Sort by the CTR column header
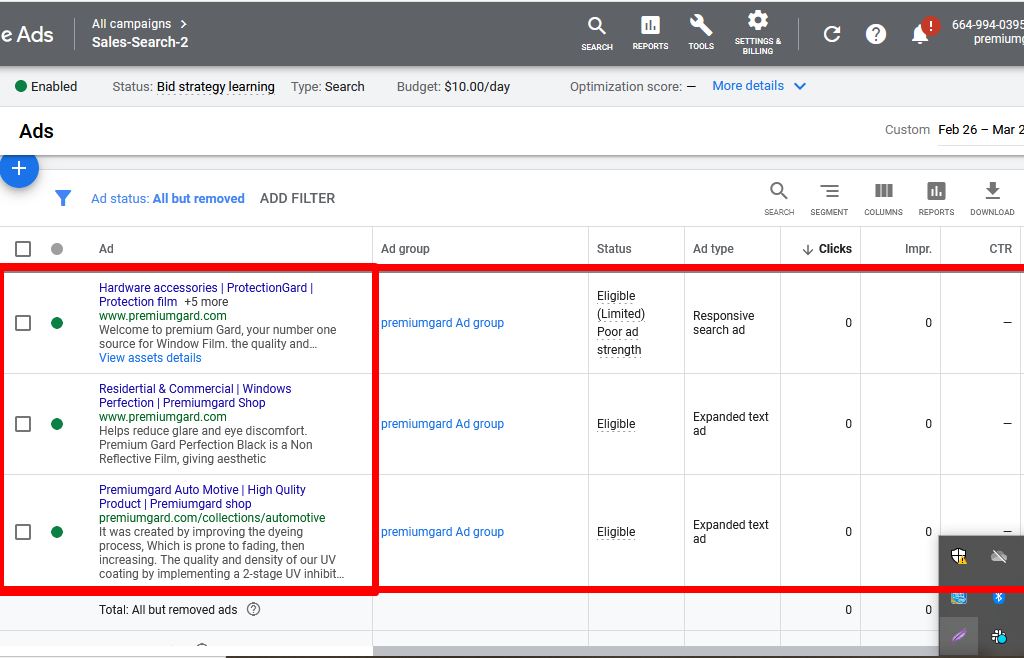The height and width of the screenshot is (658, 1024). click(1000, 249)
